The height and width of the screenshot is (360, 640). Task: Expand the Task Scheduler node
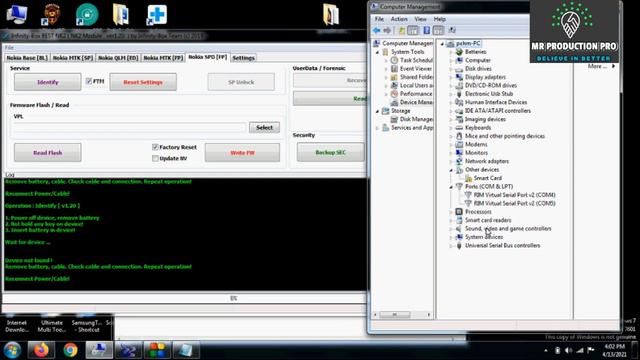pyautogui.click(x=386, y=60)
